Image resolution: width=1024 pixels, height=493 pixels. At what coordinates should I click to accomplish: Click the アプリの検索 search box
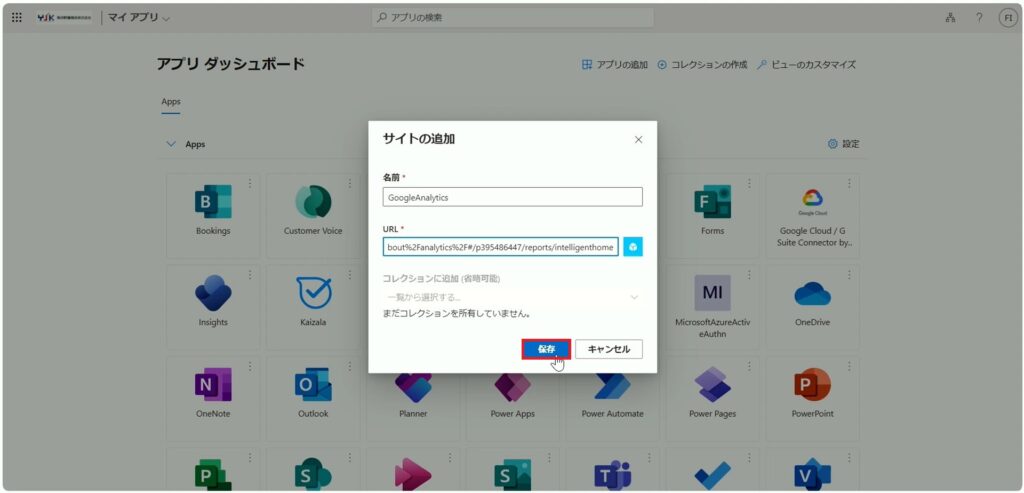[x=513, y=18]
